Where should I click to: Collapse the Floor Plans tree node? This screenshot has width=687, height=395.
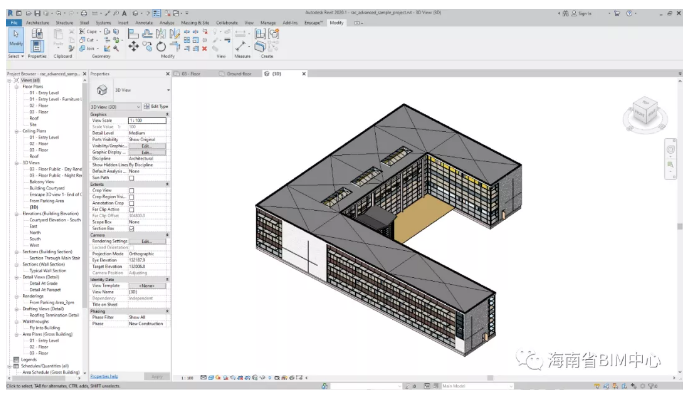(x=17, y=87)
